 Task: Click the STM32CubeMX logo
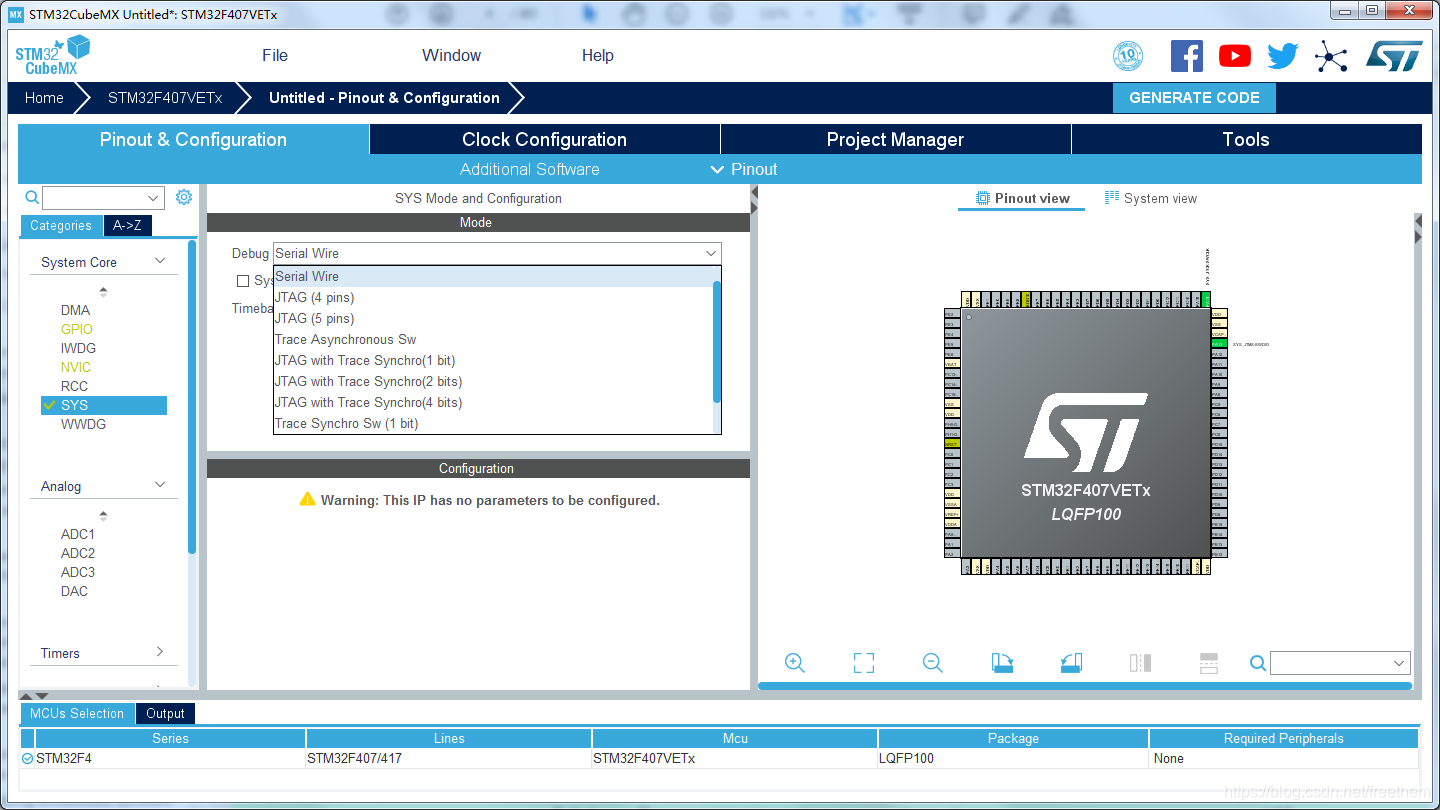[52, 56]
